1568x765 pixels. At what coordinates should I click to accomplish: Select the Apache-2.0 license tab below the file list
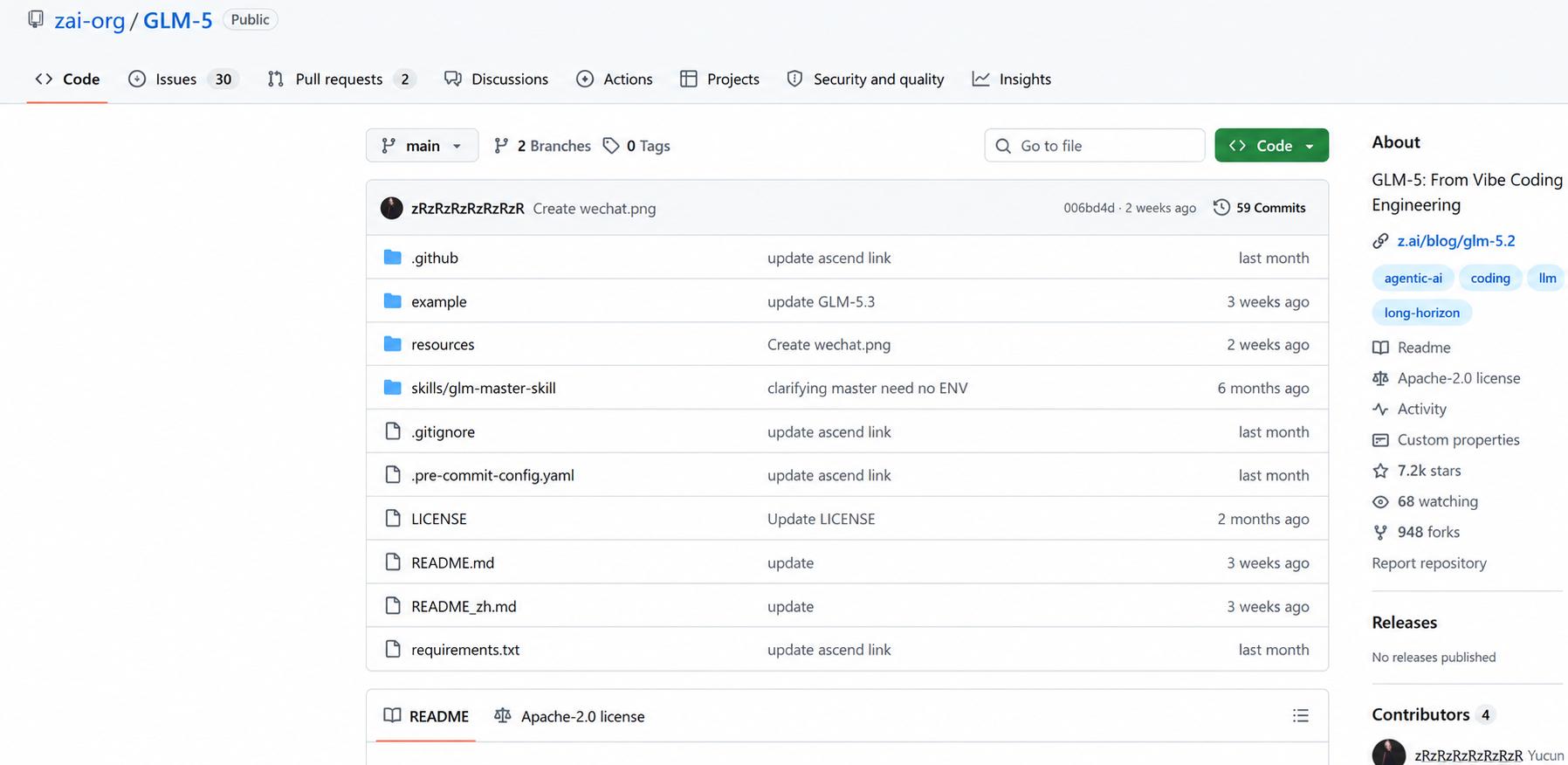[569, 716]
